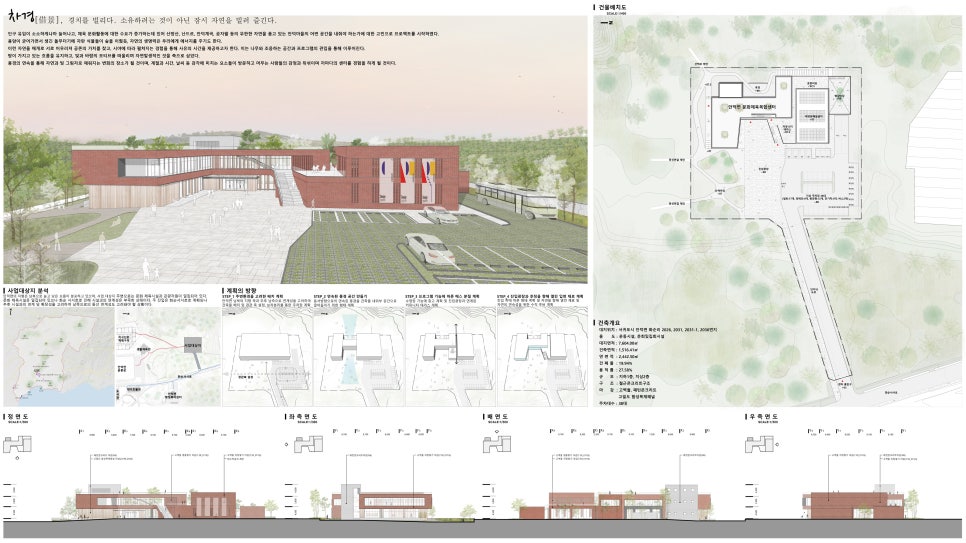Screen dimensions: 966x543
Task: Click the '1,516.41㎡' building area value
Action: click(630, 349)
